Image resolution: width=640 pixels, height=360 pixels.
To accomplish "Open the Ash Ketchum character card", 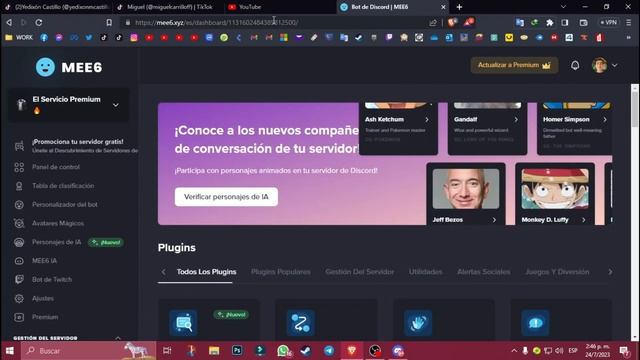I will (x=398, y=128).
